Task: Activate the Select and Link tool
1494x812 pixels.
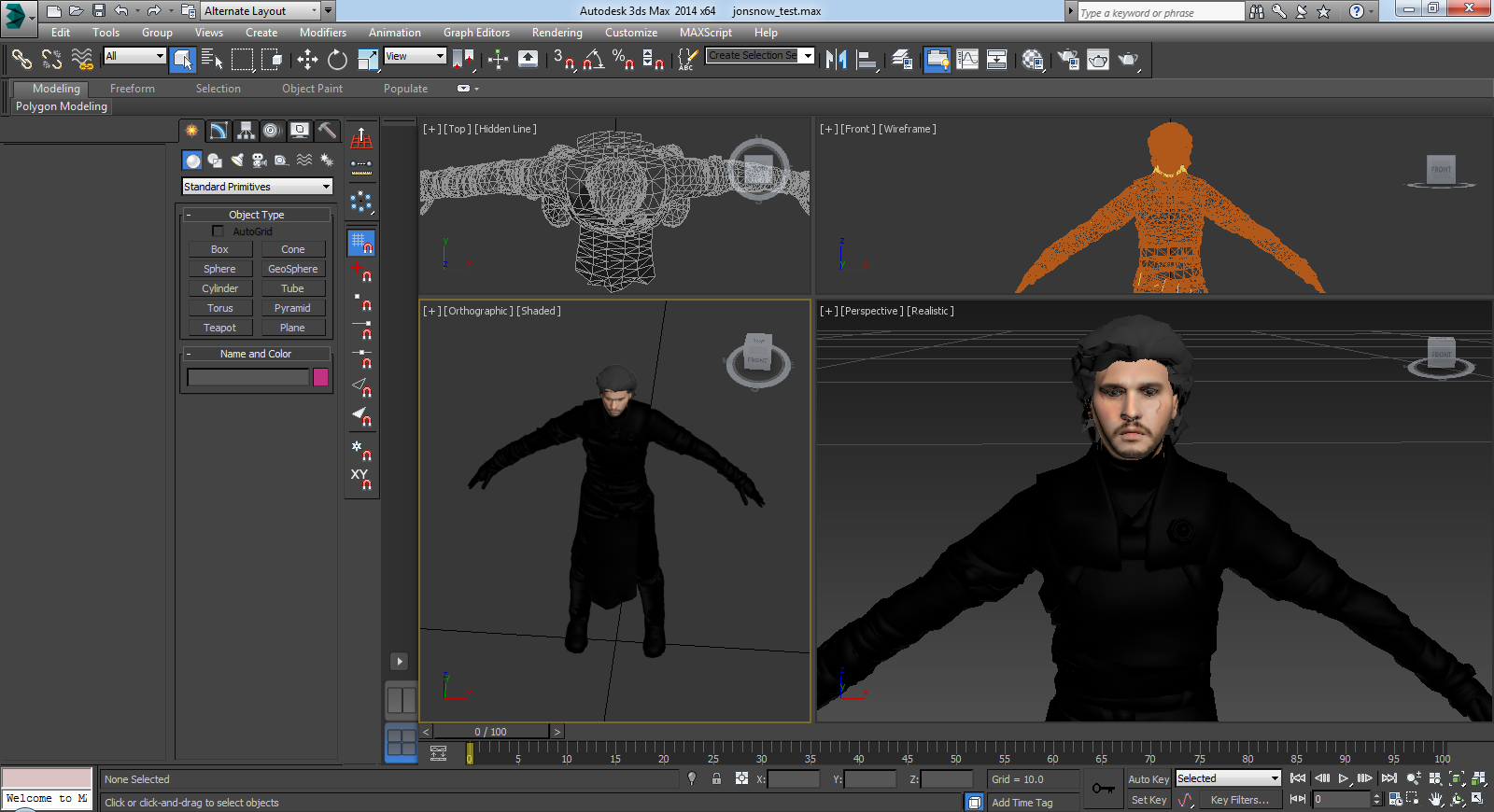Action: click(21, 60)
